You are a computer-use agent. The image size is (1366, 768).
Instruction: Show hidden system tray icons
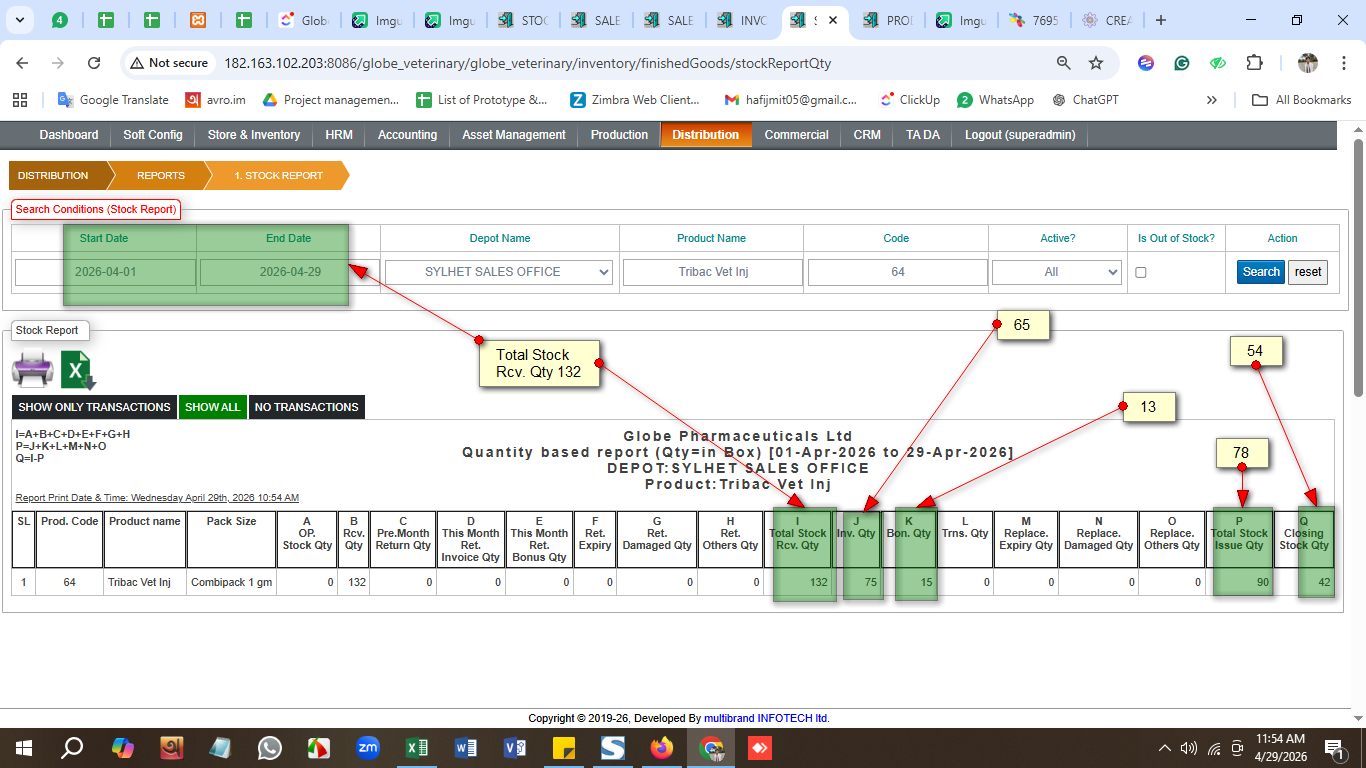tap(1164, 748)
